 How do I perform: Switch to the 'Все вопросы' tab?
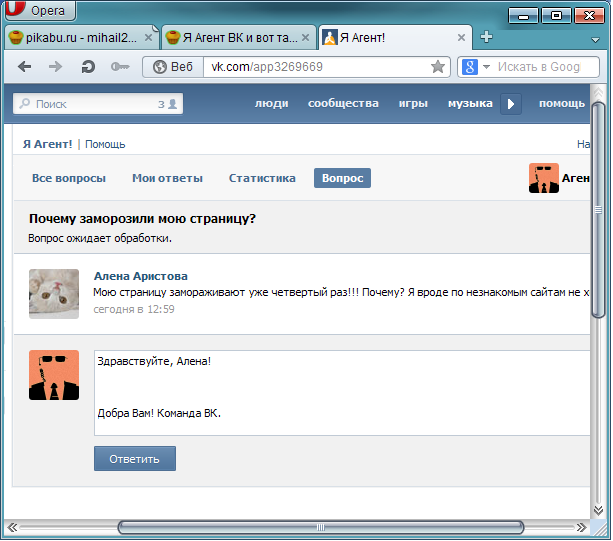69,178
